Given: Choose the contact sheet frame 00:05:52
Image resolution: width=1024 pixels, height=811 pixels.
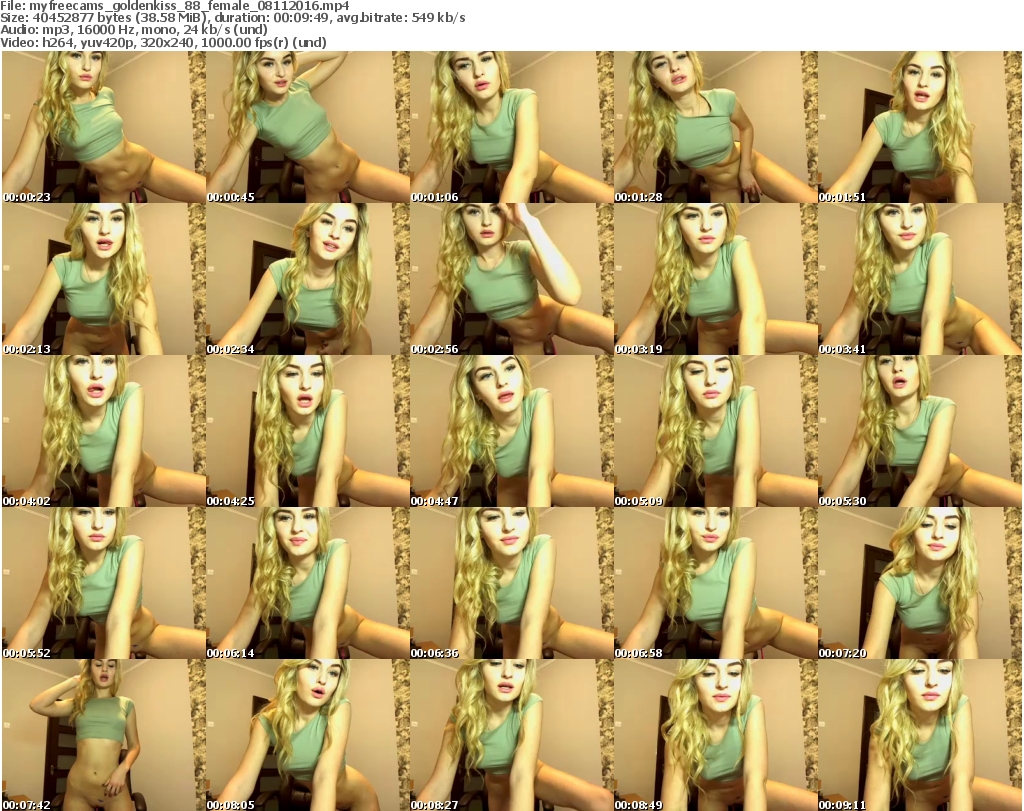Looking at the screenshot, I should [104, 583].
